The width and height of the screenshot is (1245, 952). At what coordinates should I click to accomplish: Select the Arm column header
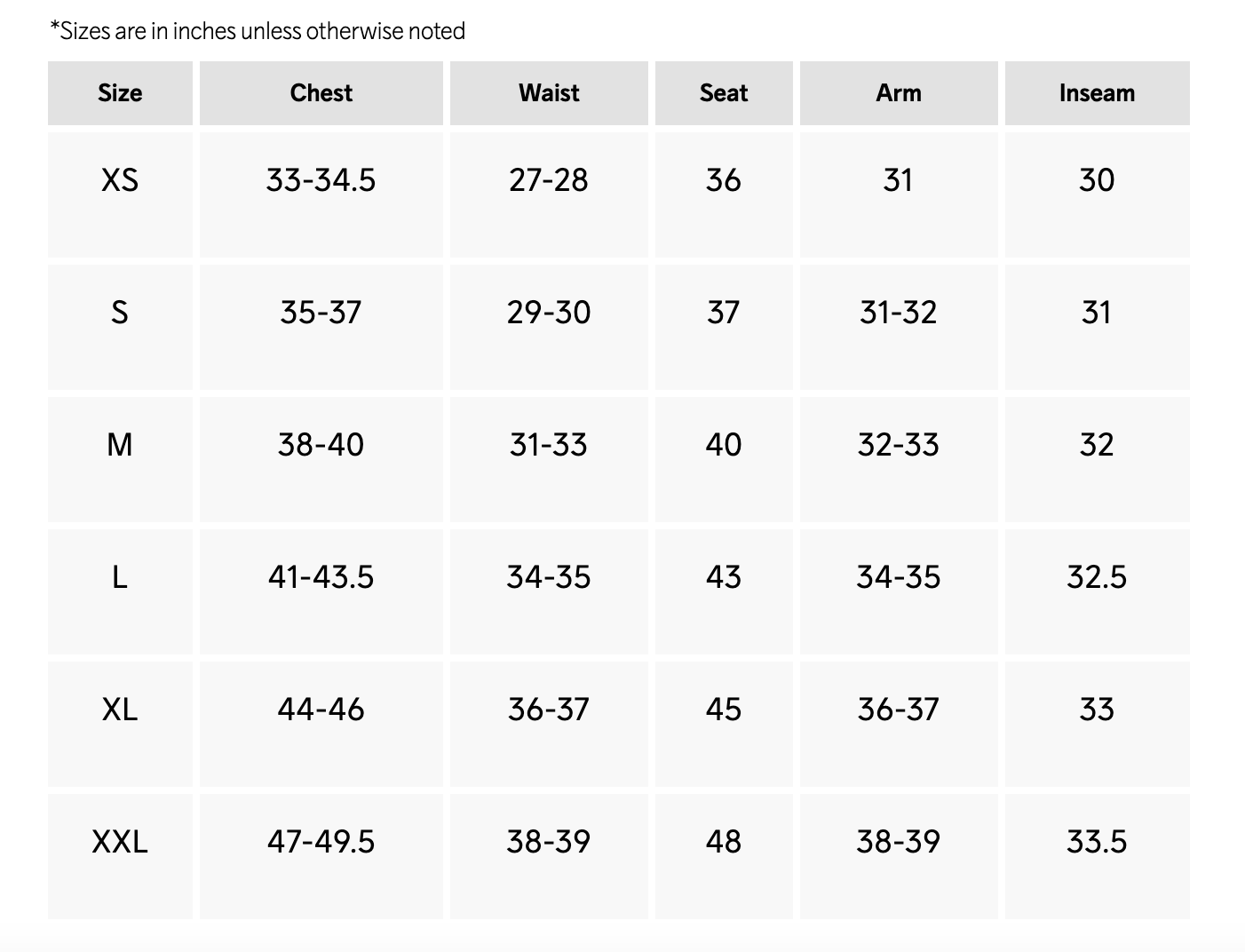click(898, 93)
